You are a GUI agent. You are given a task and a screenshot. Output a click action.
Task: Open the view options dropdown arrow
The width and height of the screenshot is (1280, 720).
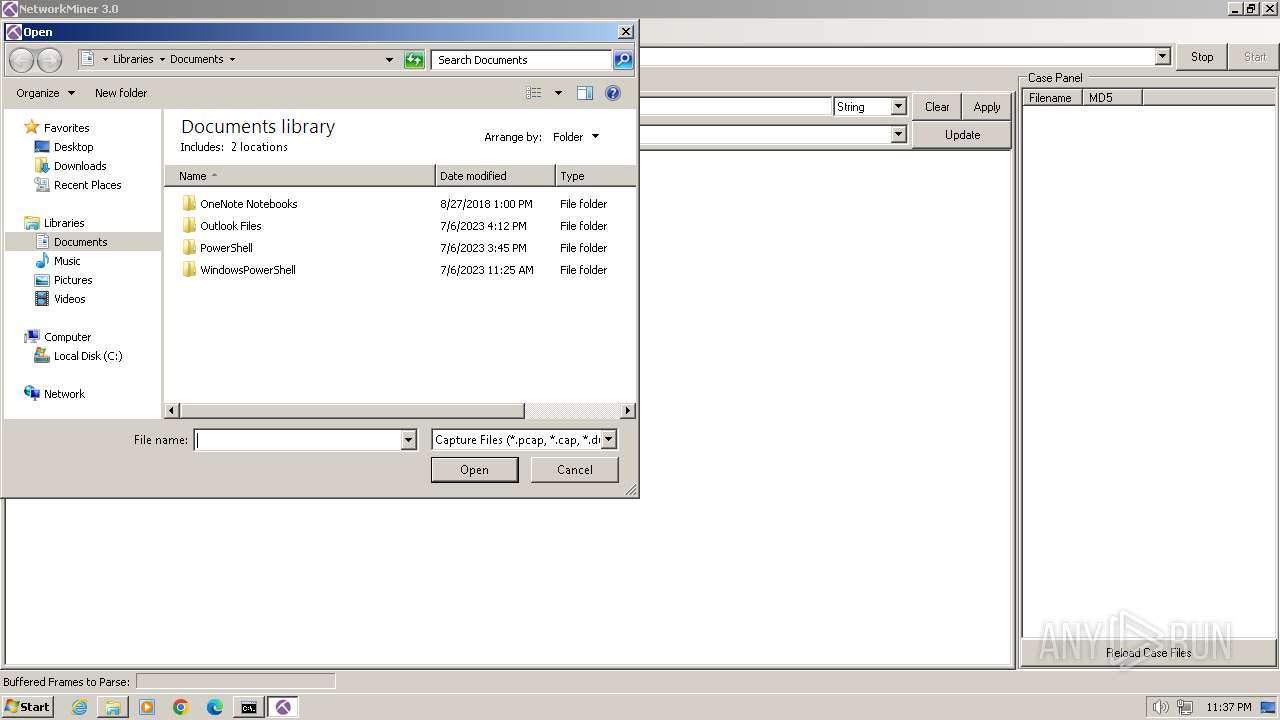pos(558,93)
